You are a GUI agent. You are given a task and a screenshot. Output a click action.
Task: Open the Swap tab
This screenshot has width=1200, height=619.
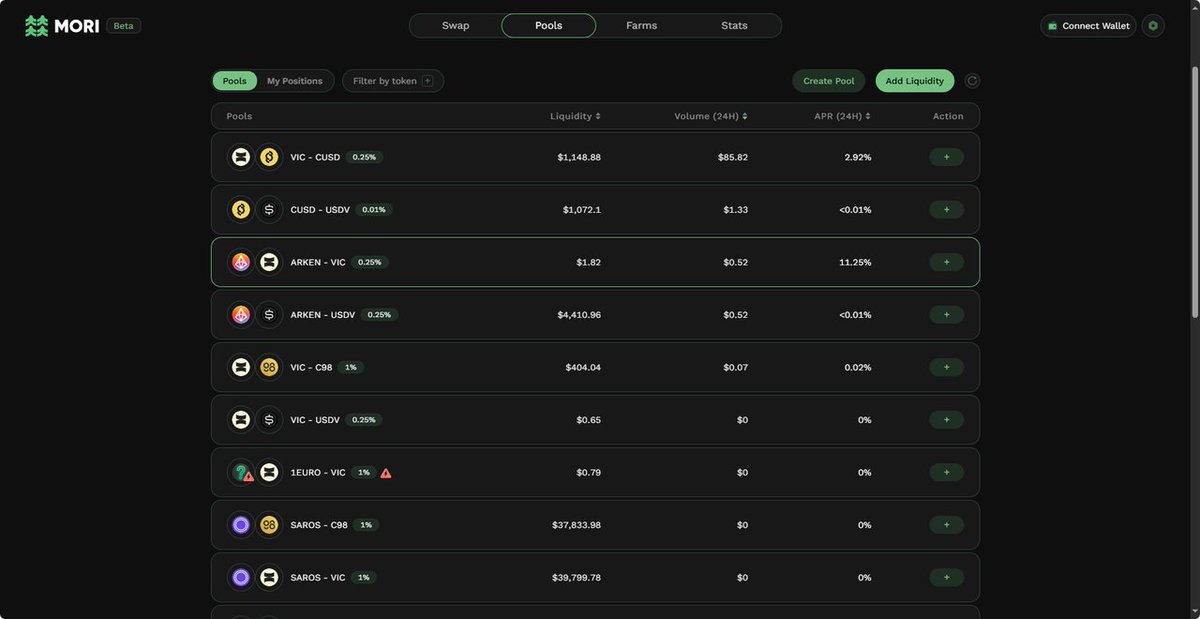coord(456,26)
